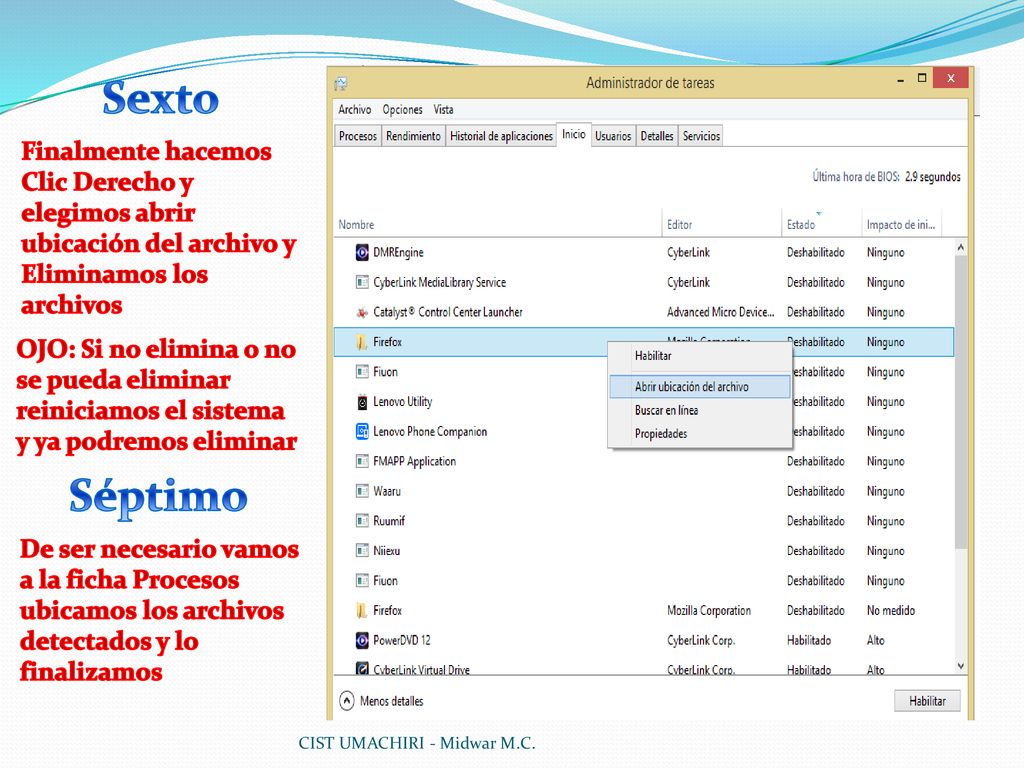Switch to the Procesos tab
The height and width of the screenshot is (768, 1024).
pyautogui.click(x=358, y=136)
